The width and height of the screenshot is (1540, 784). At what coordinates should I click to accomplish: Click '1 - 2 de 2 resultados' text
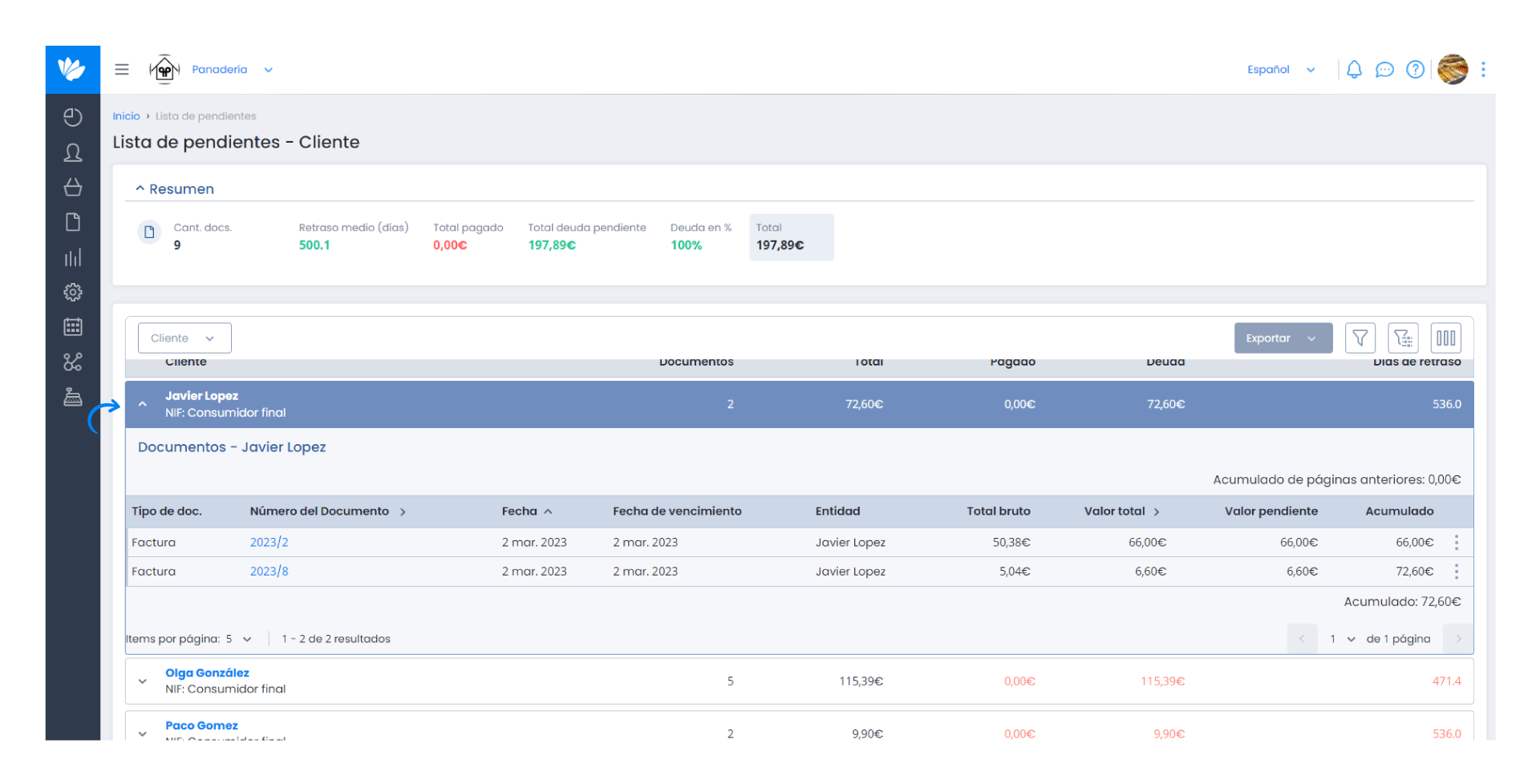(x=336, y=639)
